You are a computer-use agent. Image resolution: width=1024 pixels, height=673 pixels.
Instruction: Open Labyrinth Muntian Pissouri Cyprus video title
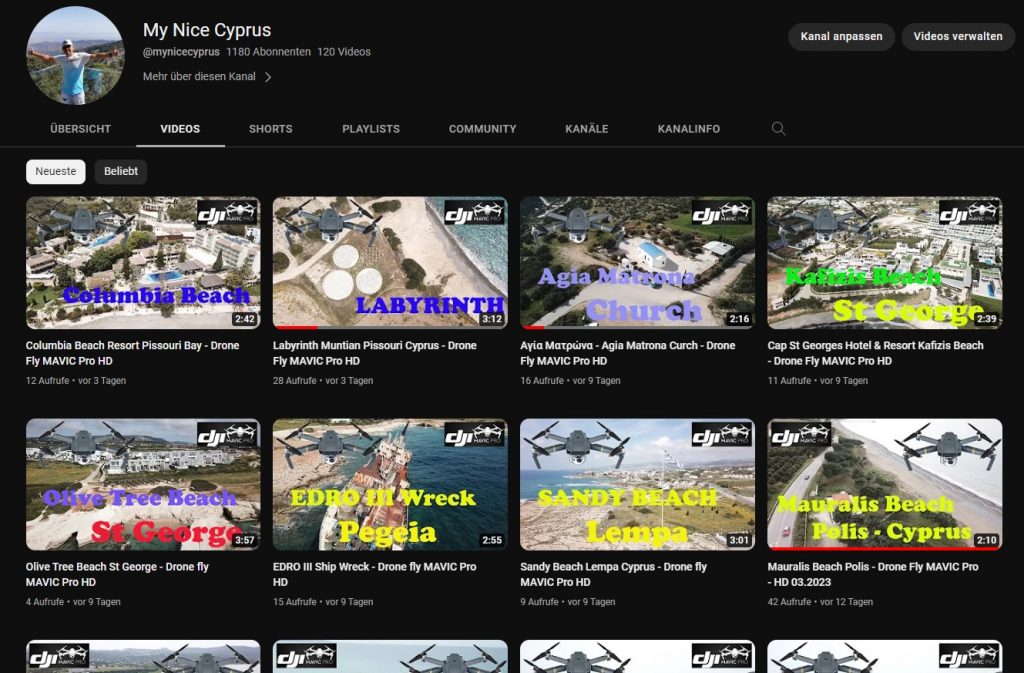pyautogui.click(x=375, y=353)
